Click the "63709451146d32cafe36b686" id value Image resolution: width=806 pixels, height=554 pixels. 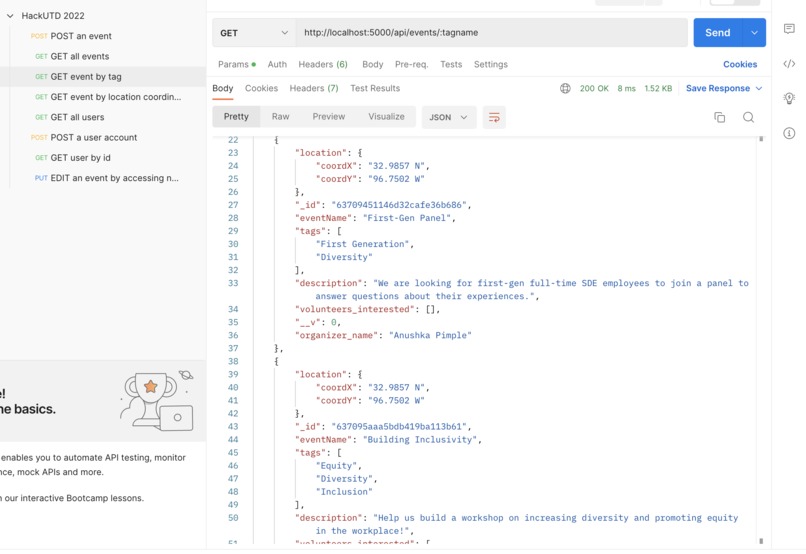(x=399, y=205)
